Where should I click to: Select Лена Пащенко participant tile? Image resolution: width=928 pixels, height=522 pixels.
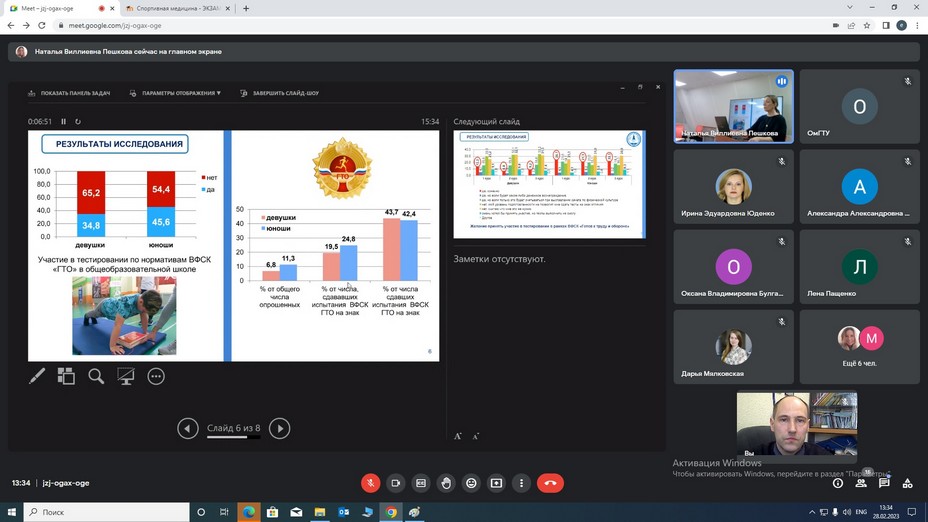coord(859,267)
